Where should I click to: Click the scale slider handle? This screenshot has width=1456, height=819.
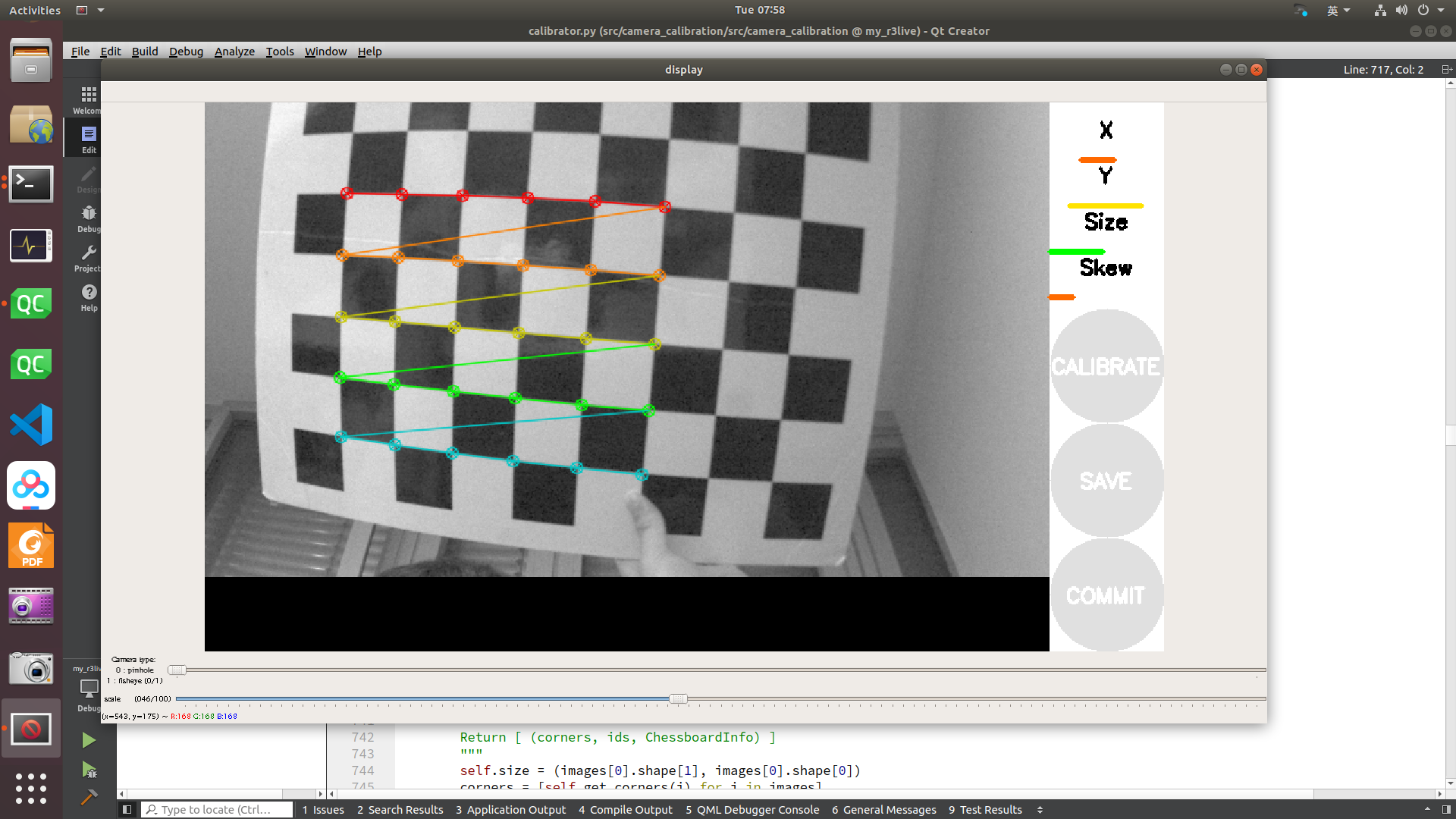678,699
